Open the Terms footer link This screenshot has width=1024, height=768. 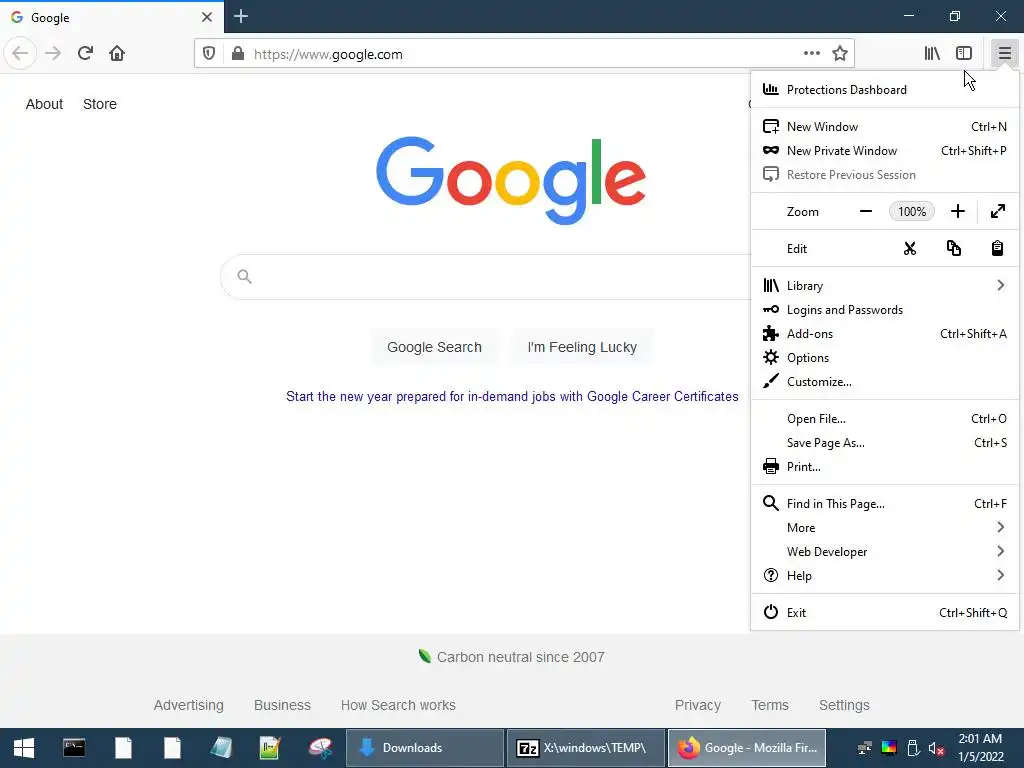(x=770, y=706)
